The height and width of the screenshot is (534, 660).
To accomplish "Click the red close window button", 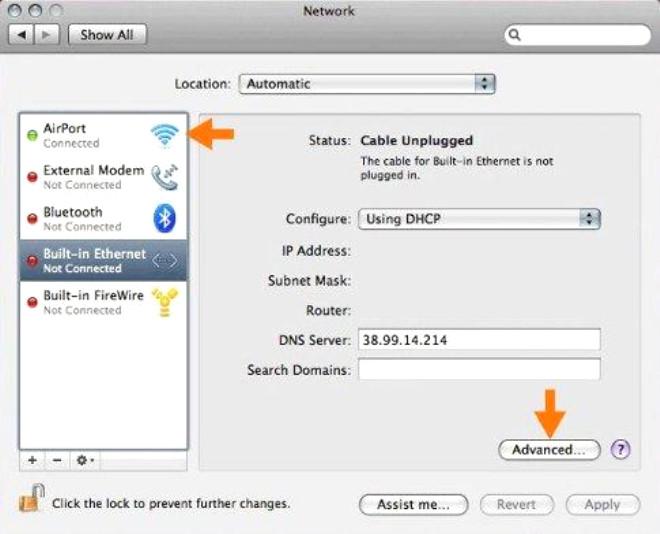I will tap(15, 10).
